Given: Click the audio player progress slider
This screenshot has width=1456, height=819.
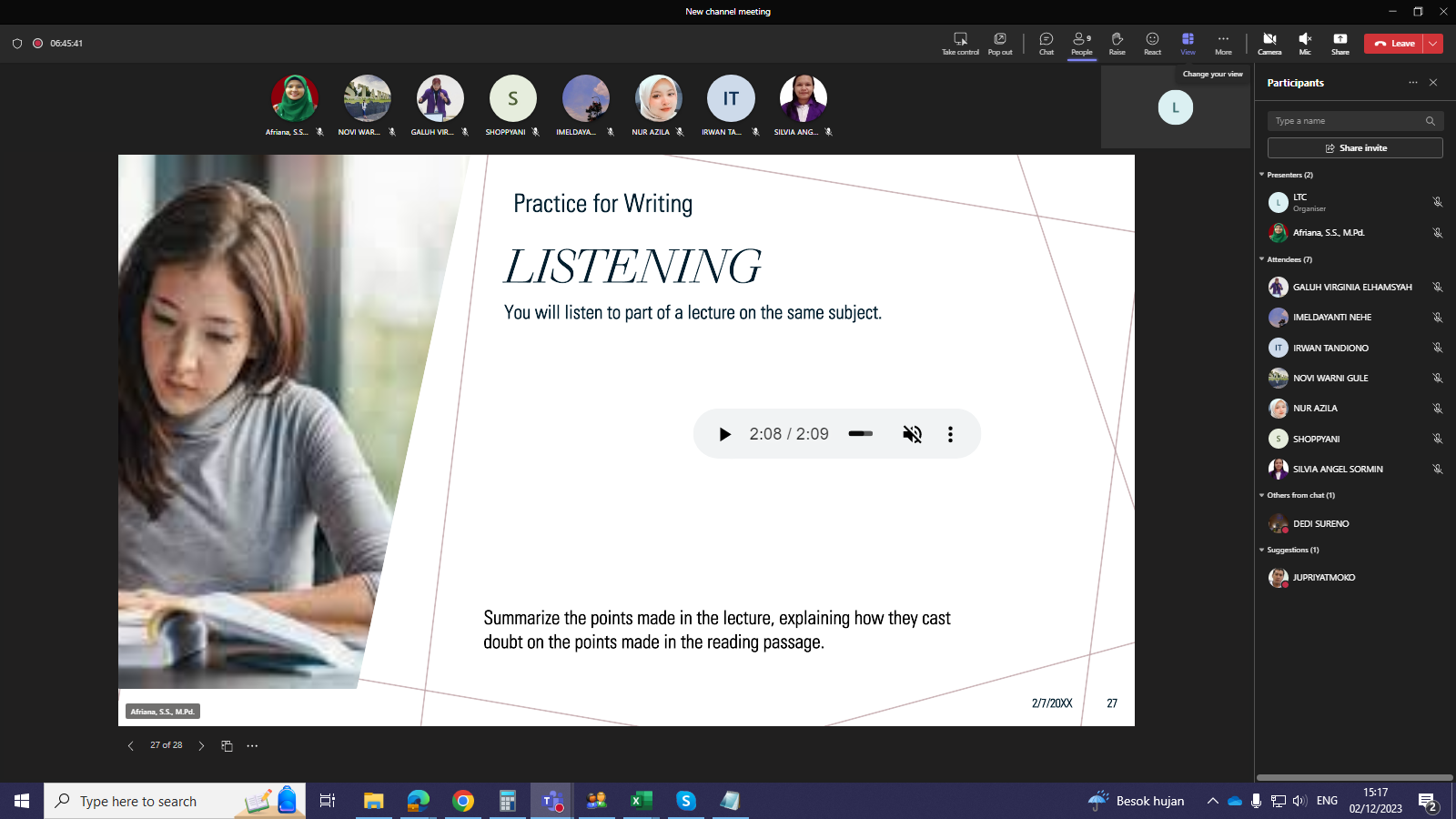Looking at the screenshot, I should pos(861,434).
